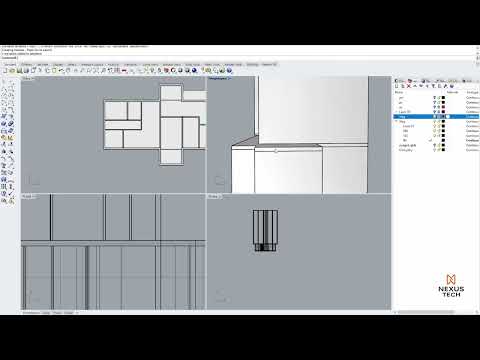The height and width of the screenshot is (360, 480).
Task: Switch to the CPlanes toolbar tab
Action: point(26,64)
